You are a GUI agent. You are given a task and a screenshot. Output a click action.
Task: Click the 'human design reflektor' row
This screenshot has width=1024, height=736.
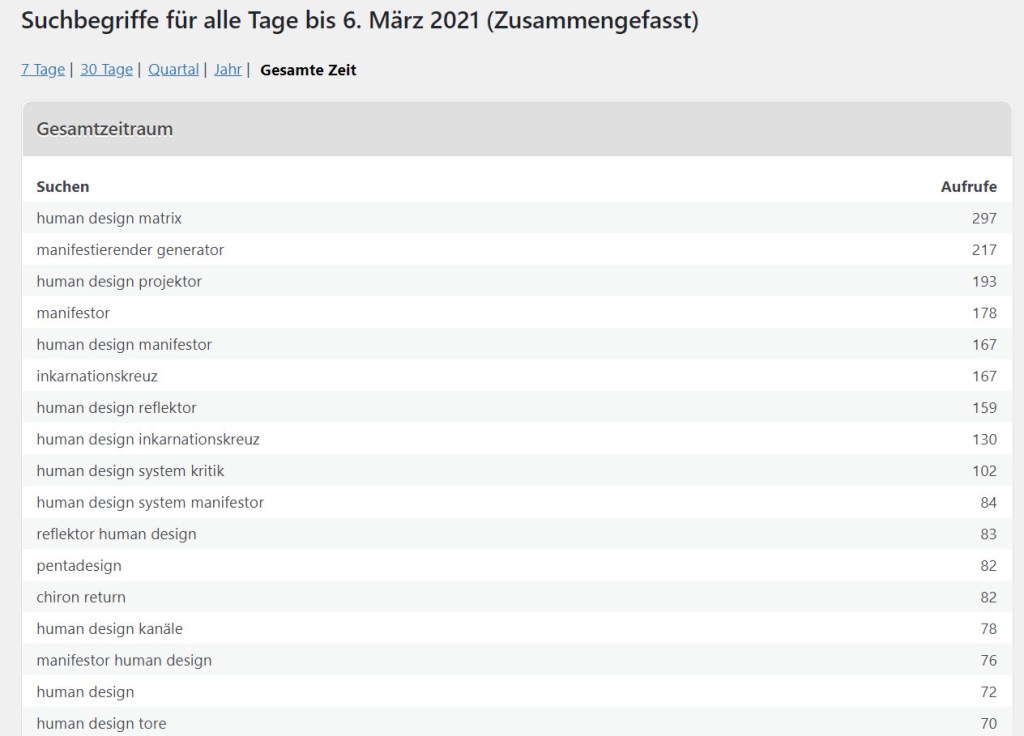click(x=116, y=408)
